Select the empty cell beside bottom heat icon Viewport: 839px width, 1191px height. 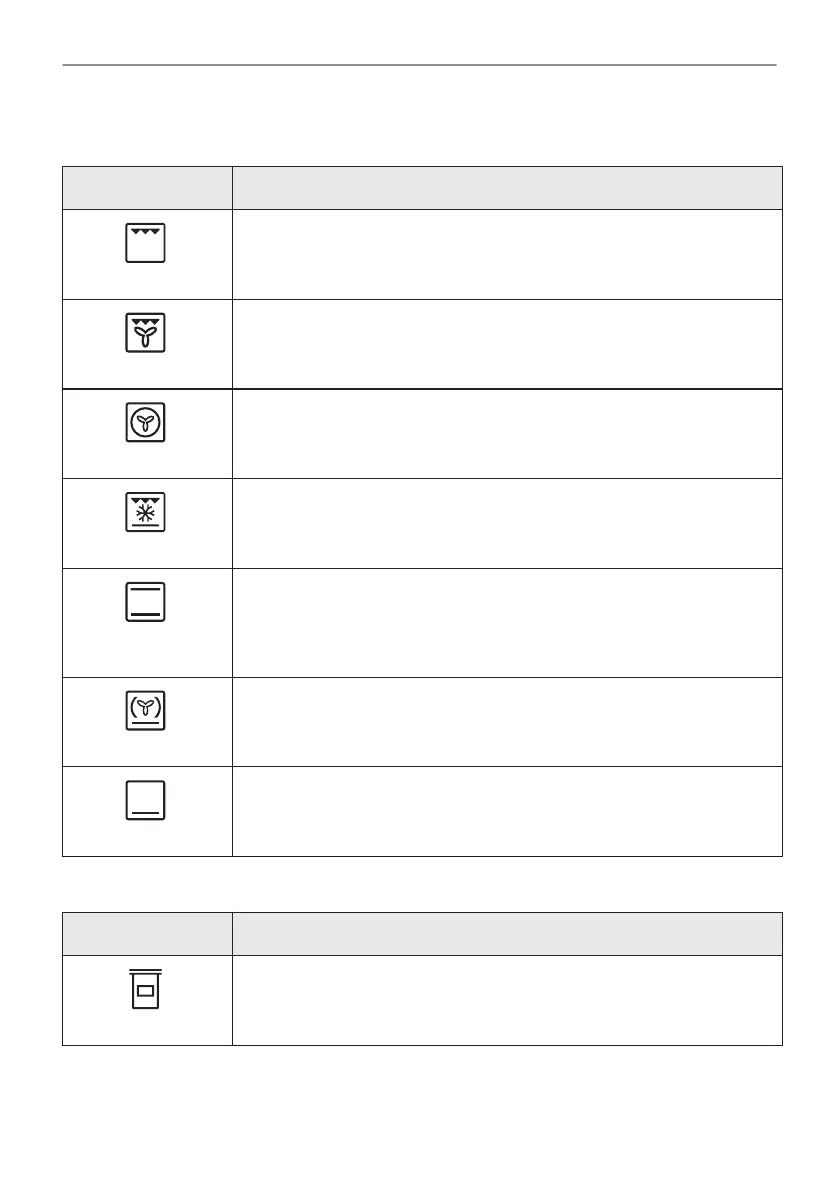[507, 812]
